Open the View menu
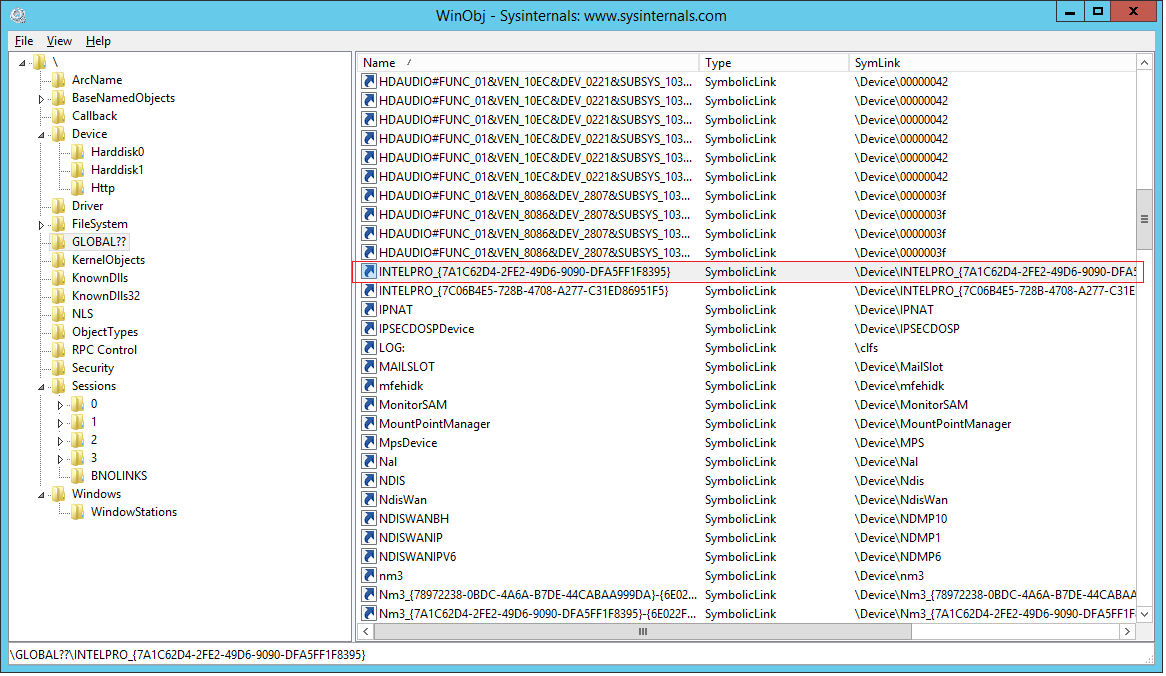The height and width of the screenshot is (676, 1166). tap(59, 41)
